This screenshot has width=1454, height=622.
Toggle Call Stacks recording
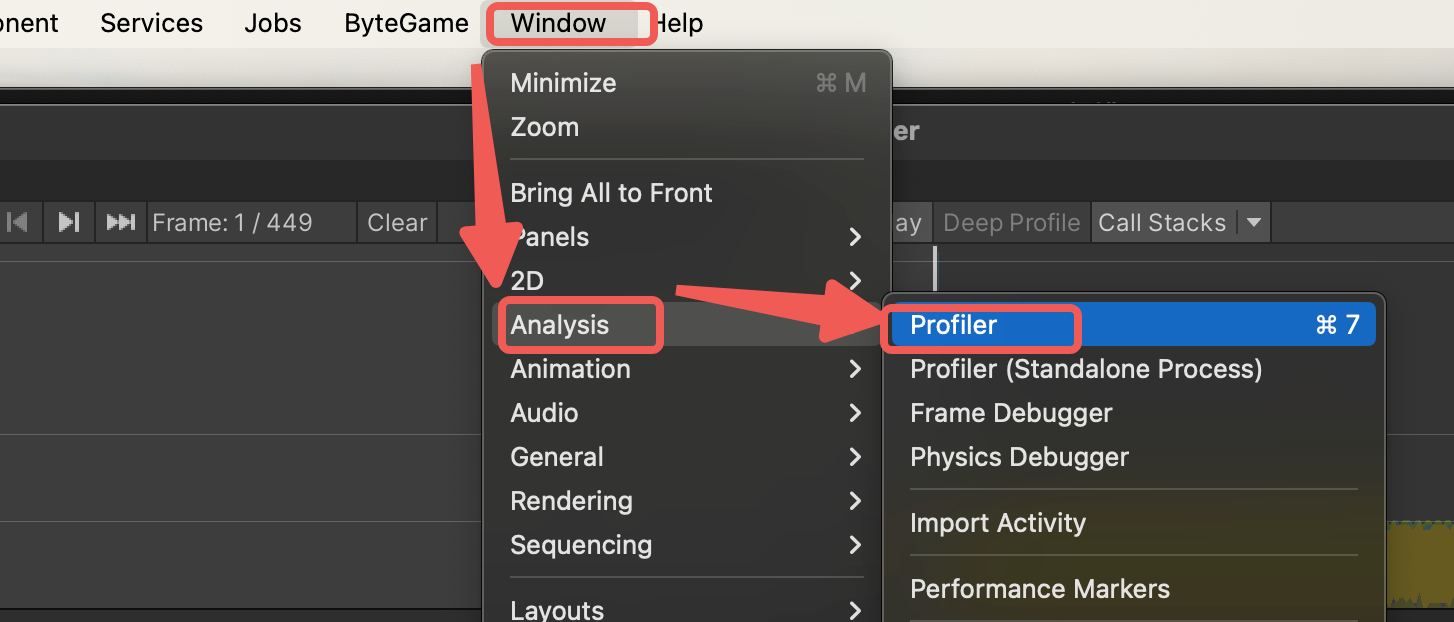[1162, 222]
